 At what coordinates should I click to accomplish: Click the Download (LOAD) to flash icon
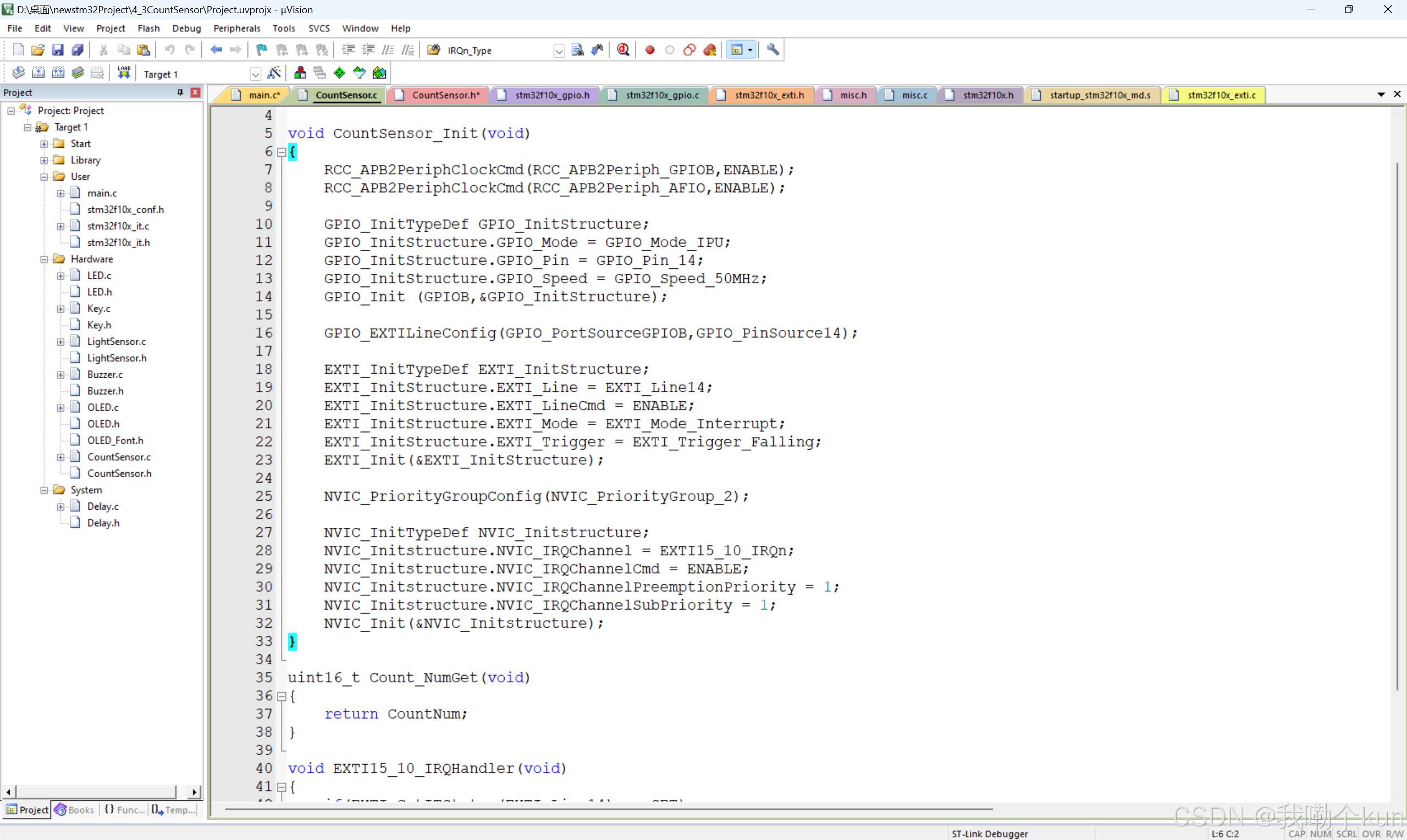coord(123,73)
